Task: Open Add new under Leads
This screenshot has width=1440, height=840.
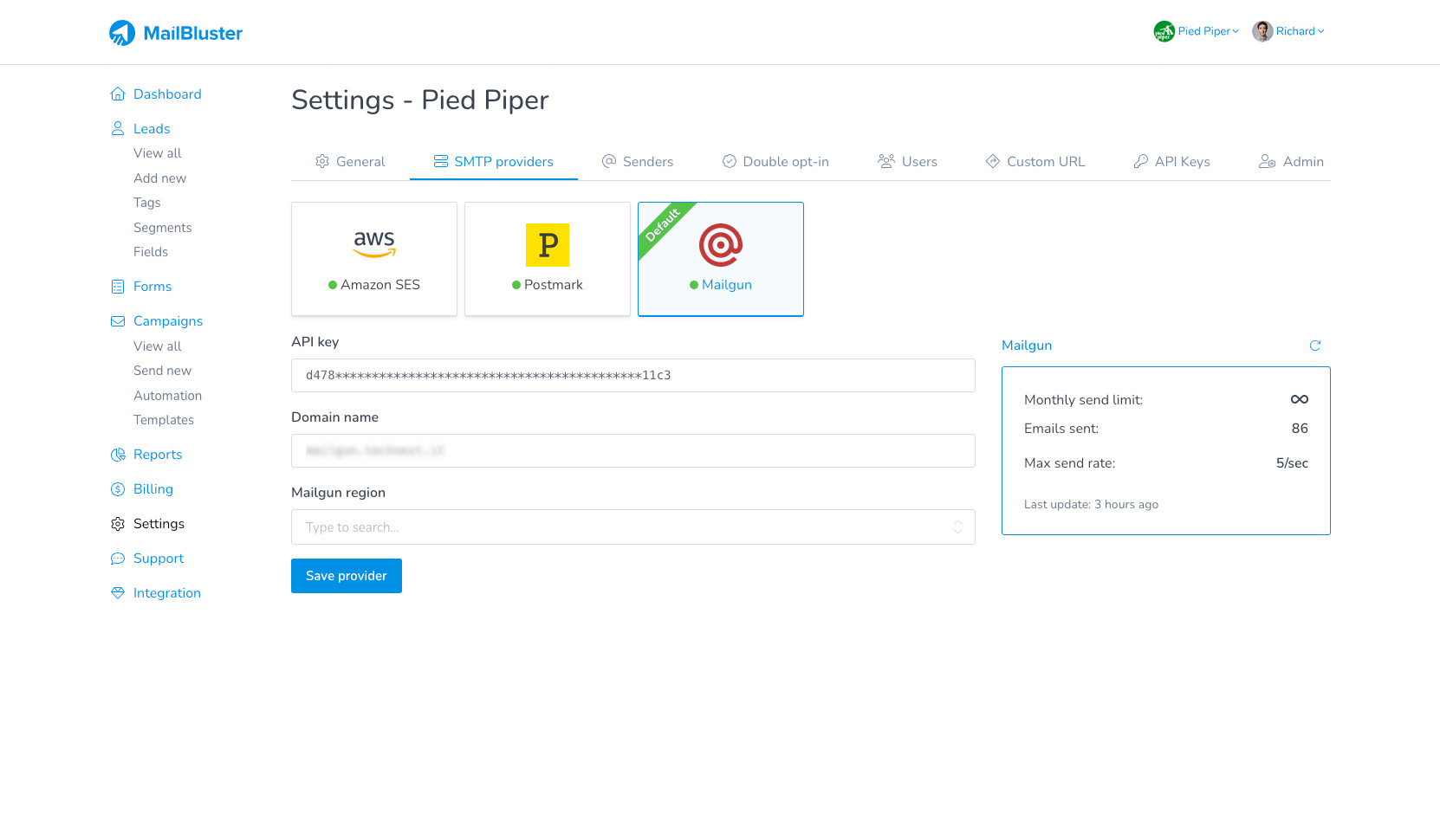Action: pos(159,178)
